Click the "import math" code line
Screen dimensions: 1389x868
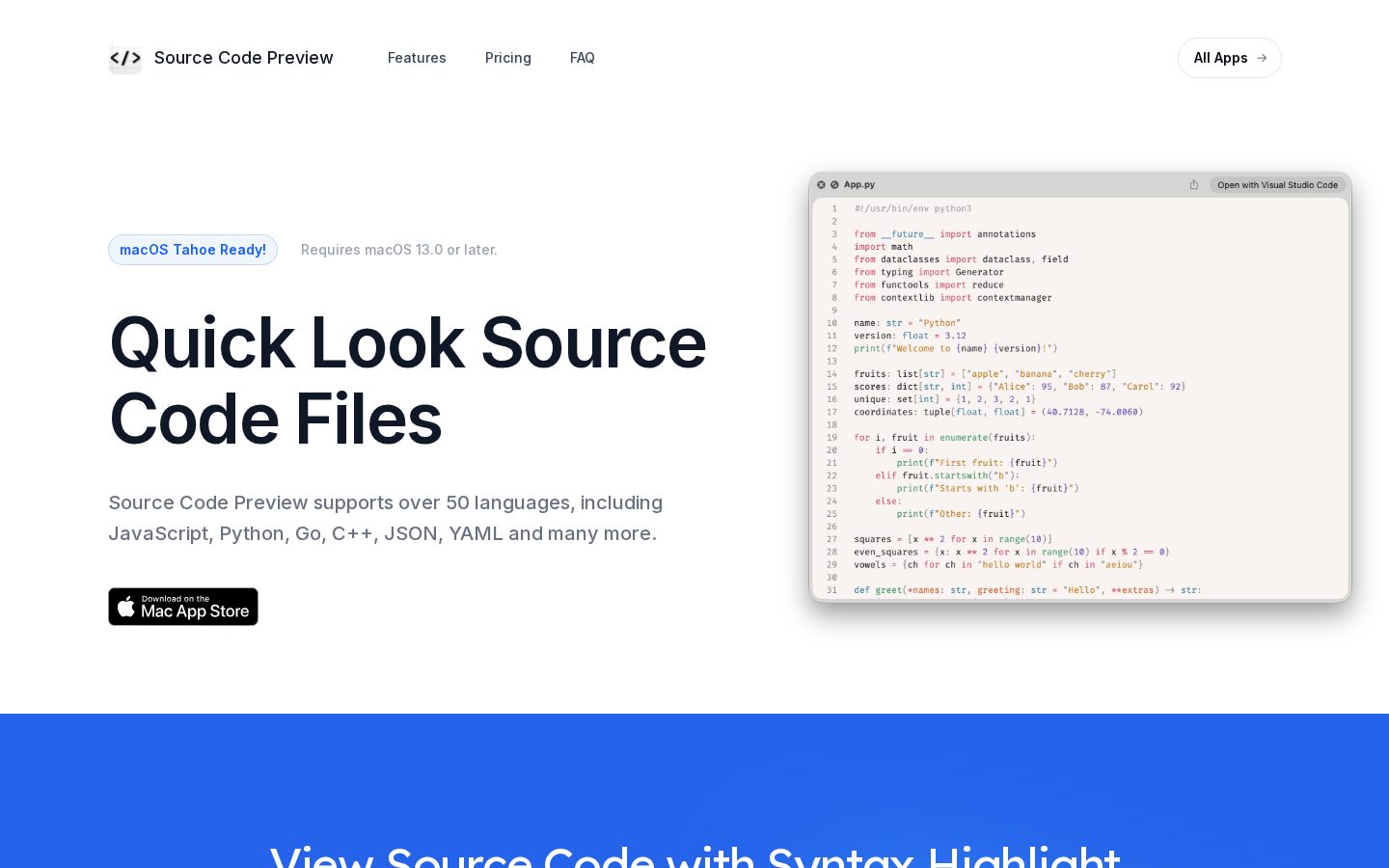pos(884,247)
